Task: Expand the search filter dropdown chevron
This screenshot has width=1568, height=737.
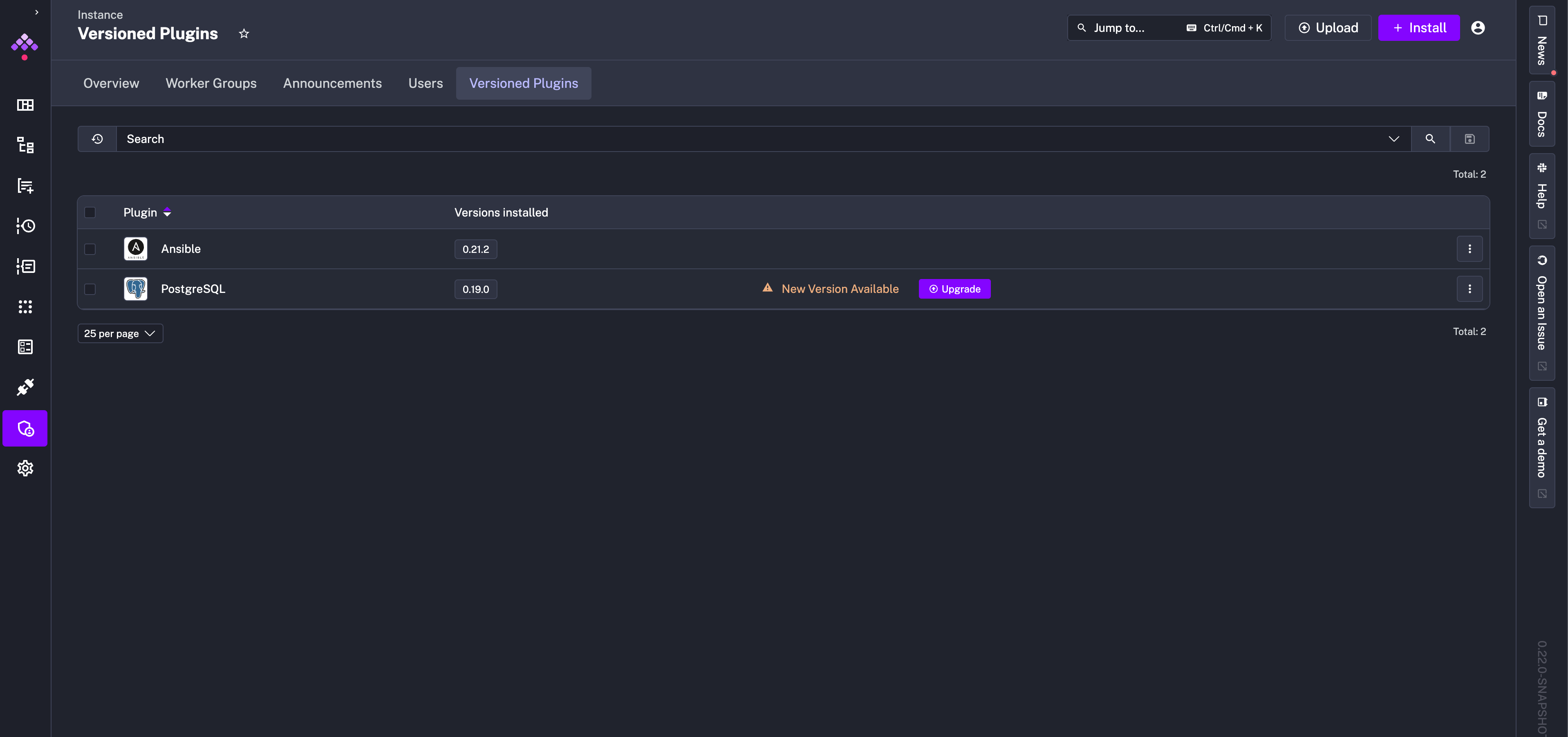Action: coord(1394,139)
